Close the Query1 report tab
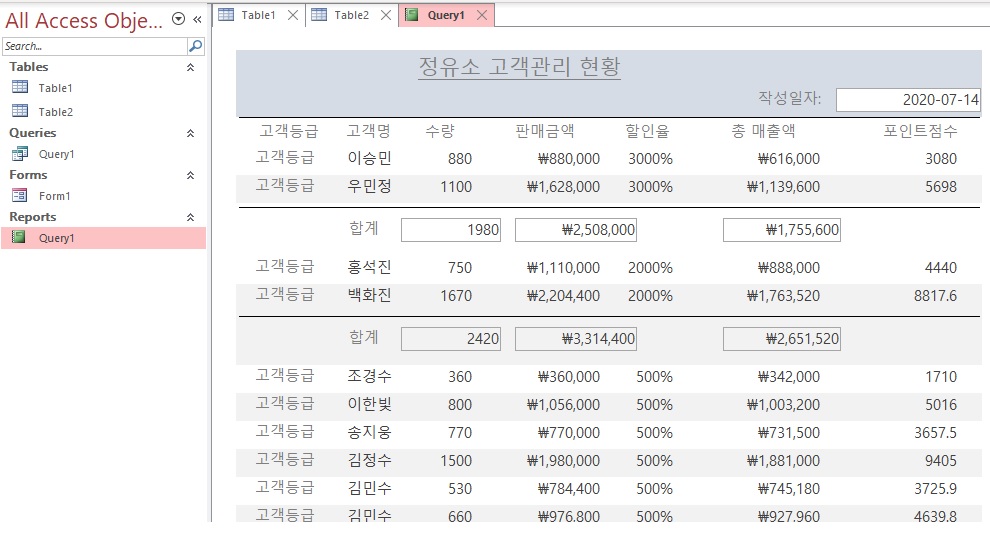The image size is (990, 558). pos(482,15)
